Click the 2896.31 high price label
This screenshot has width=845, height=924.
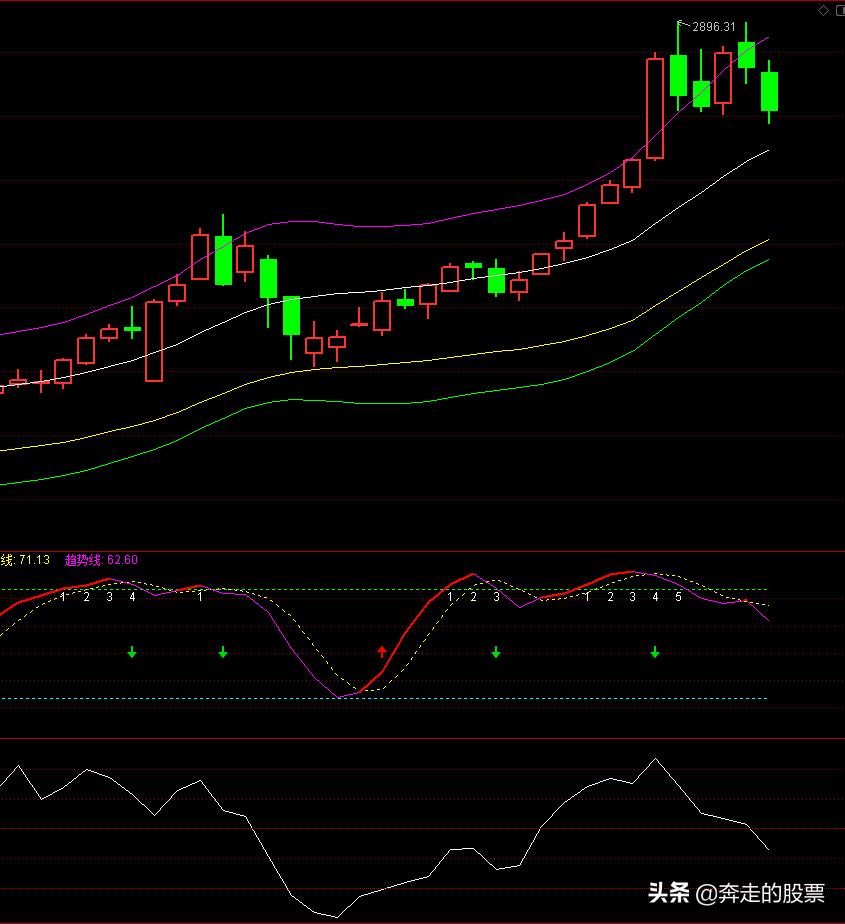(714, 27)
